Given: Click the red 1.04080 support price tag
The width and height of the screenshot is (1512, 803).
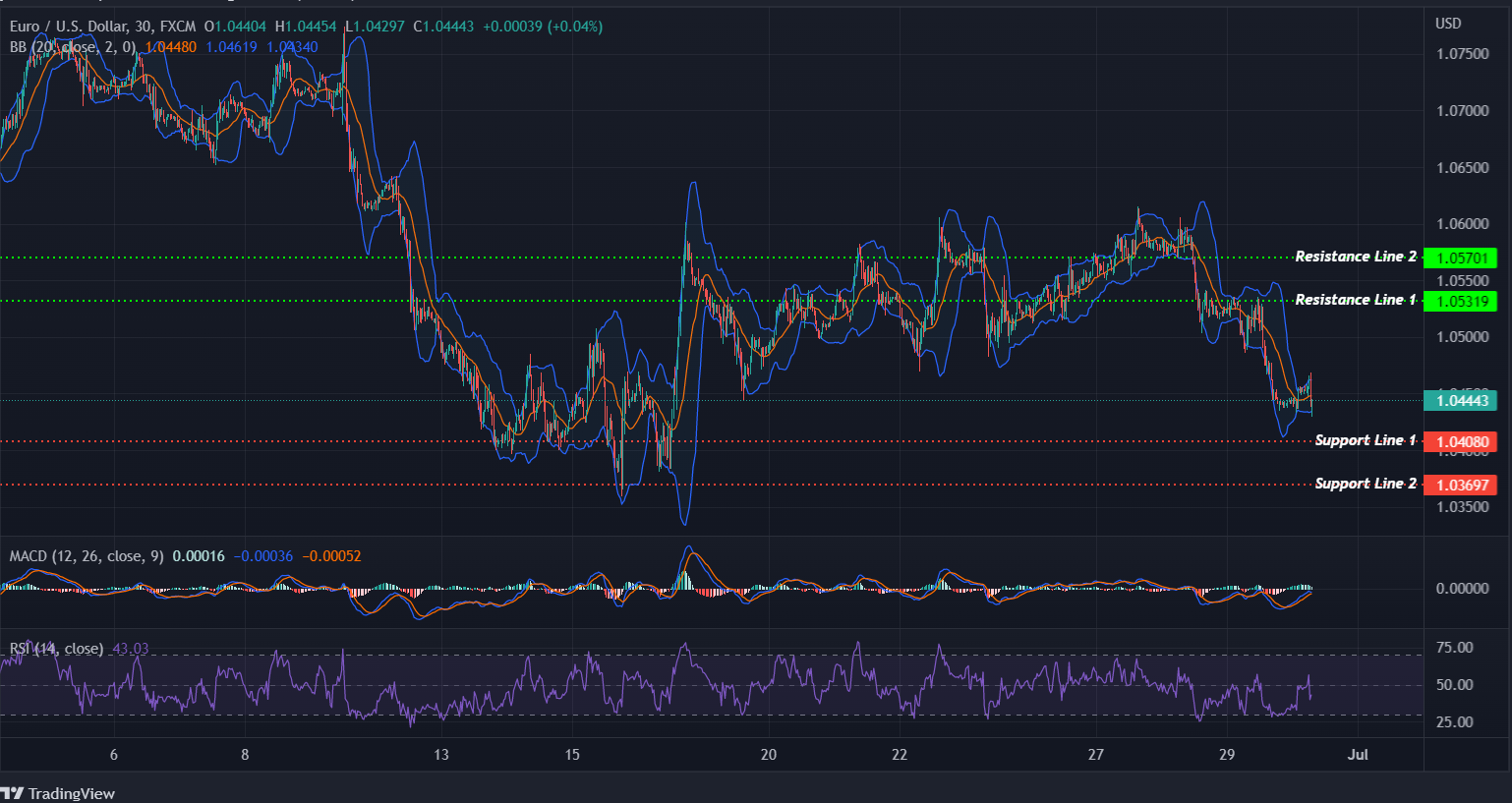Looking at the screenshot, I should (x=1461, y=442).
